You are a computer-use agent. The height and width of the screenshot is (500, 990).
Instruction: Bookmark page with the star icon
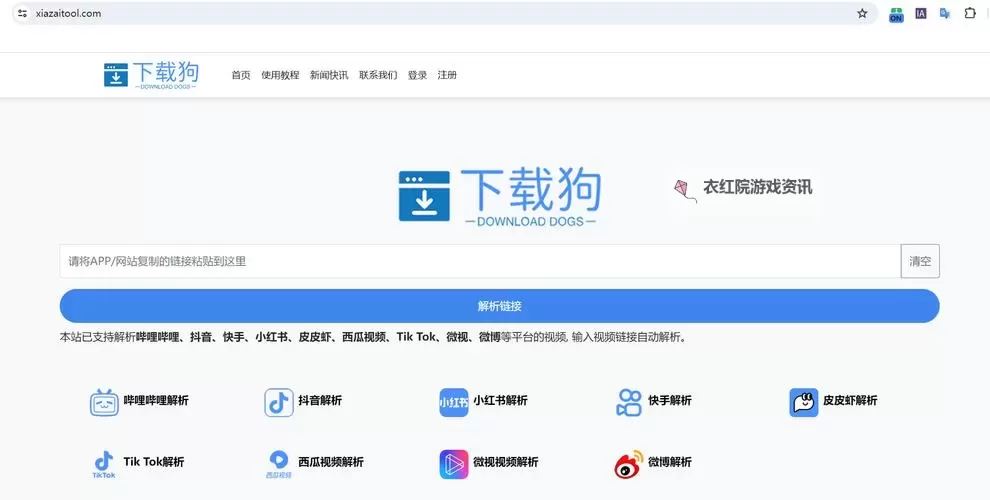pos(862,13)
